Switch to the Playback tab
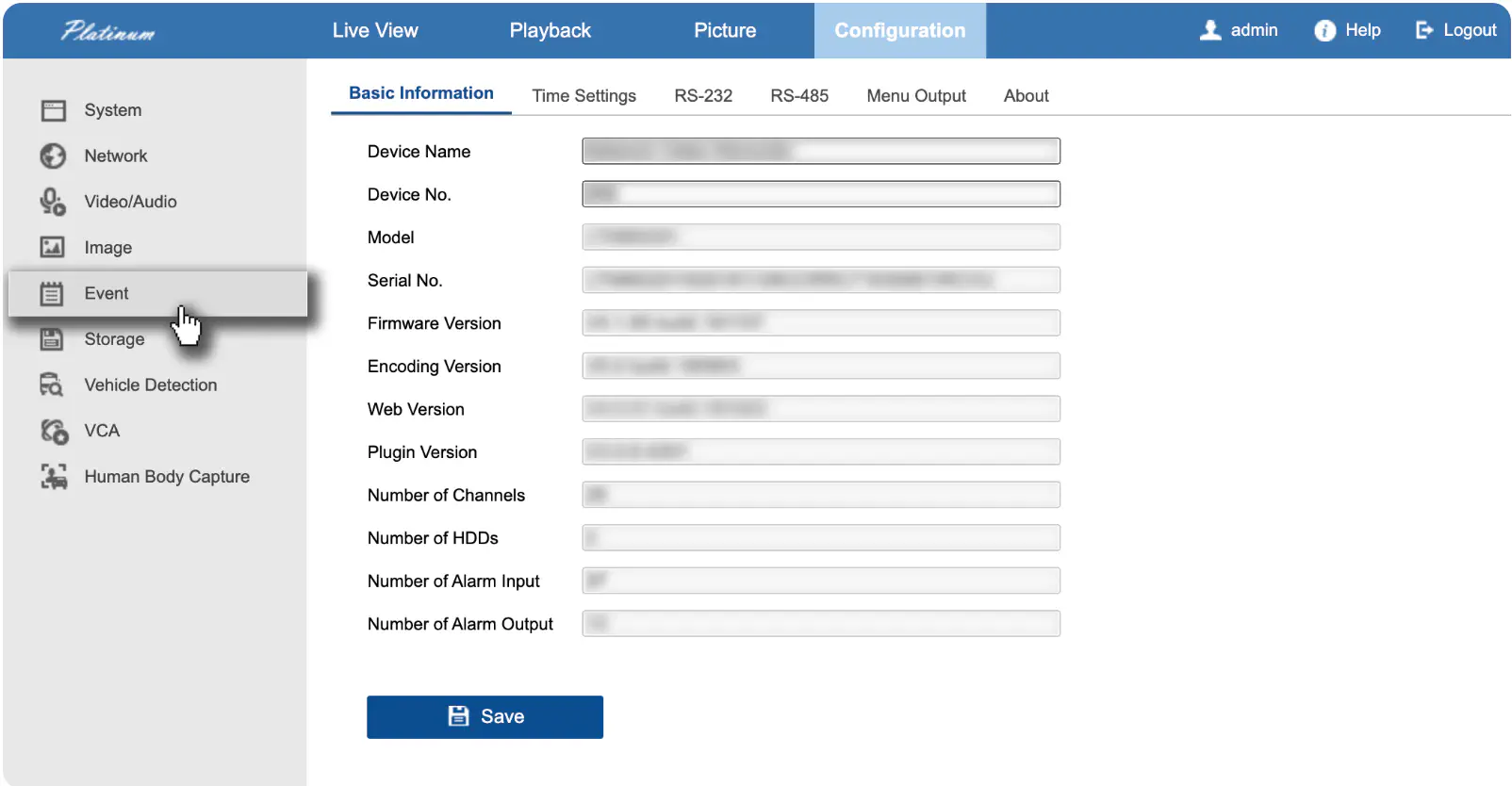This screenshot has width=1512, height=786. pos(551,30)
